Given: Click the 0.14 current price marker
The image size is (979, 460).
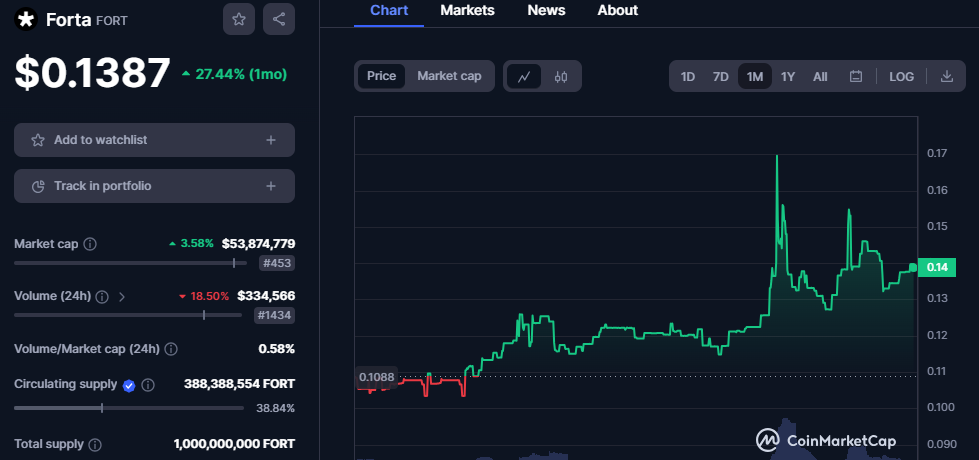Looking at the screenshot, I should (x=937, y=267).
